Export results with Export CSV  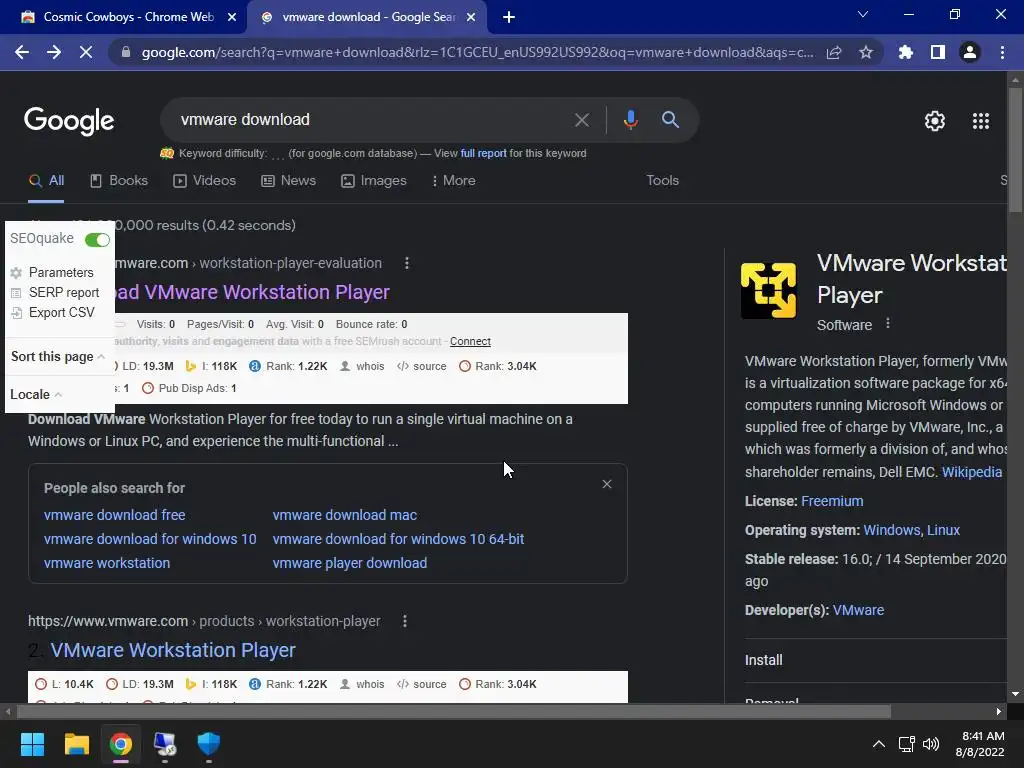pyautogui.click(x=61, y=313)
